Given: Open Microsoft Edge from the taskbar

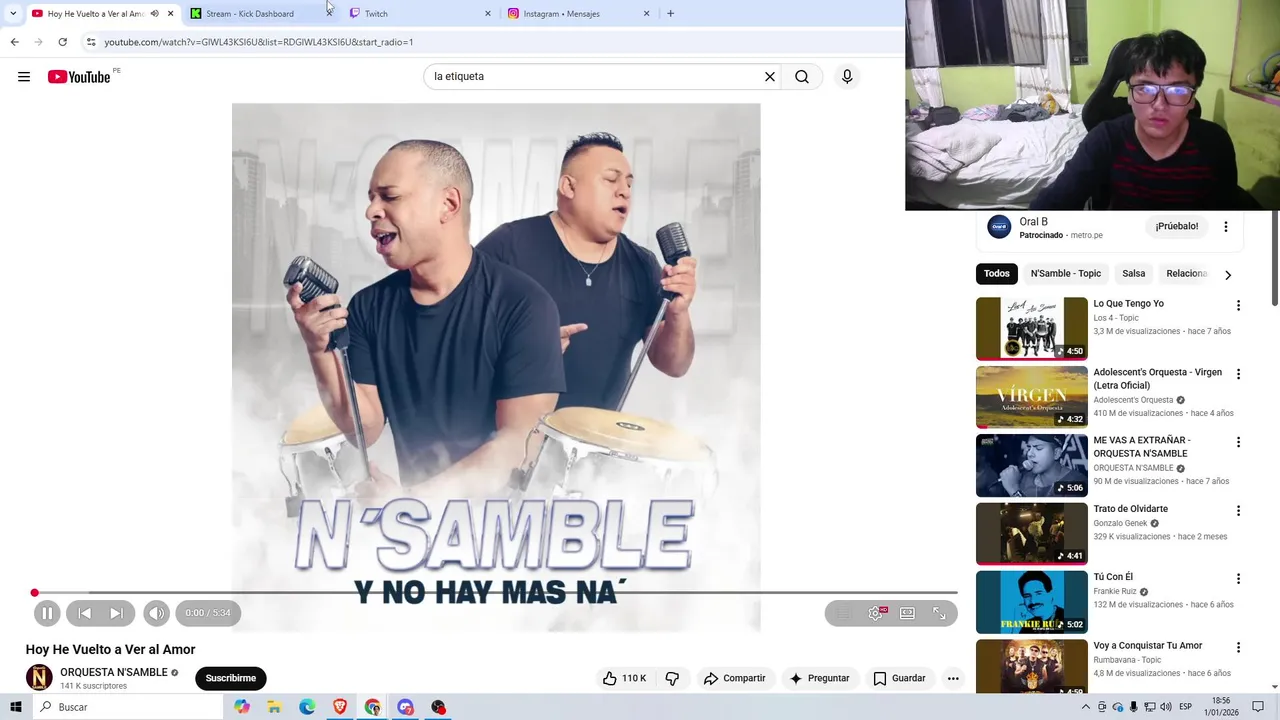Looking at the screenshot, I should pos(307,707).
